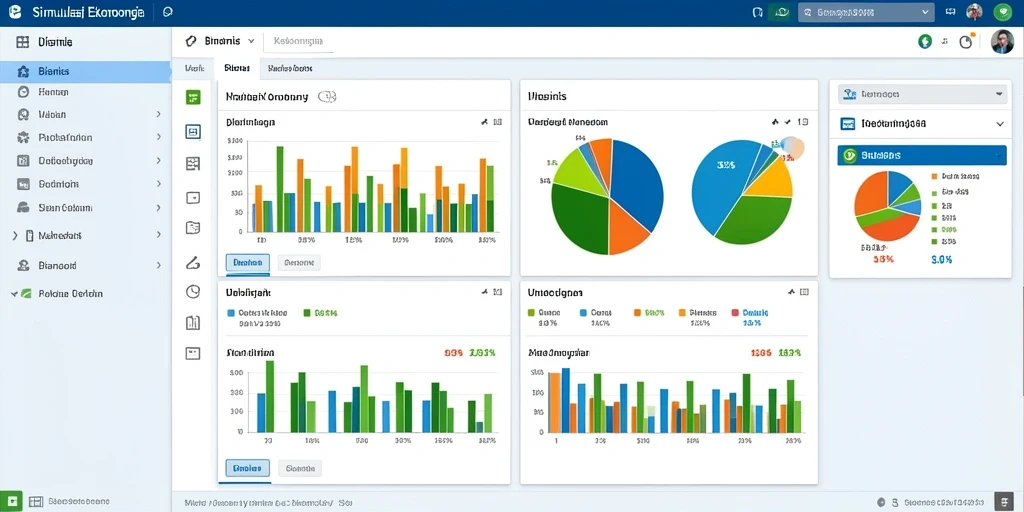Select the green list icon in the vertical toolbar

coord(193,98)
